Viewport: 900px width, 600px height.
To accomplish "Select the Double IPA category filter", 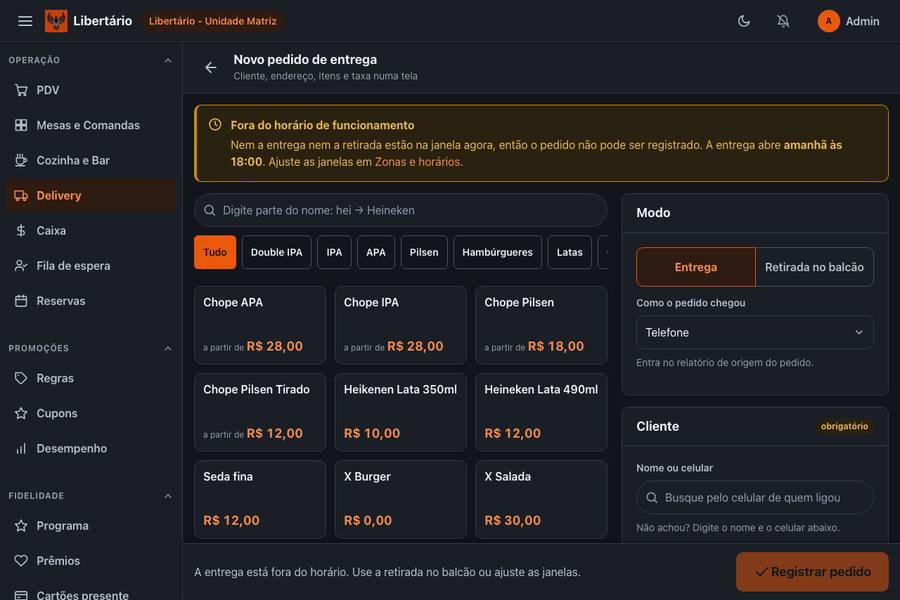I will pos(276,252).
